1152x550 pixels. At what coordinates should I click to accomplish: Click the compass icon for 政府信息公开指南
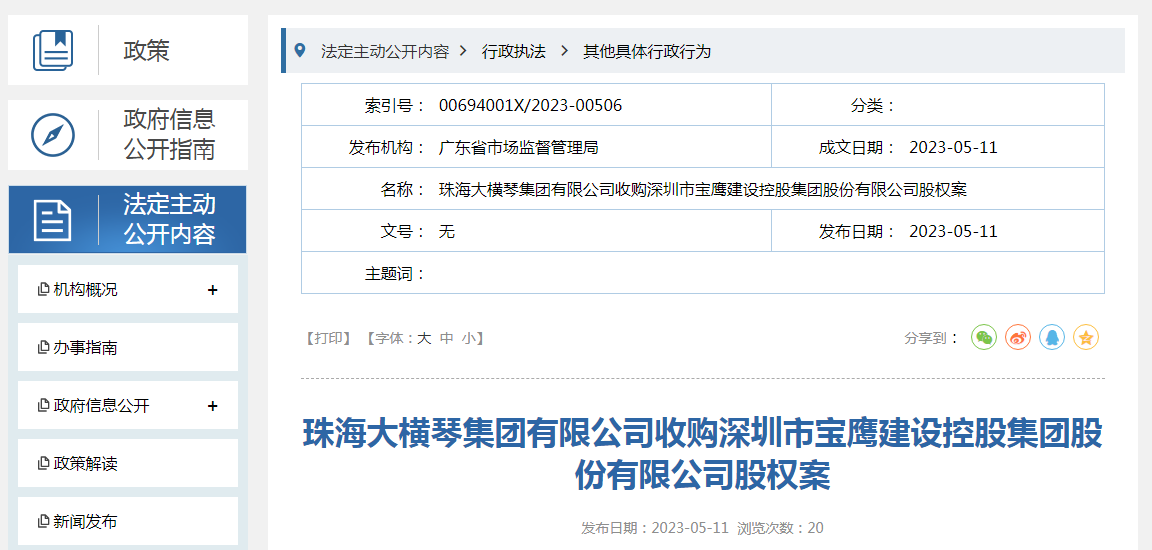click(x=53, y=135)
